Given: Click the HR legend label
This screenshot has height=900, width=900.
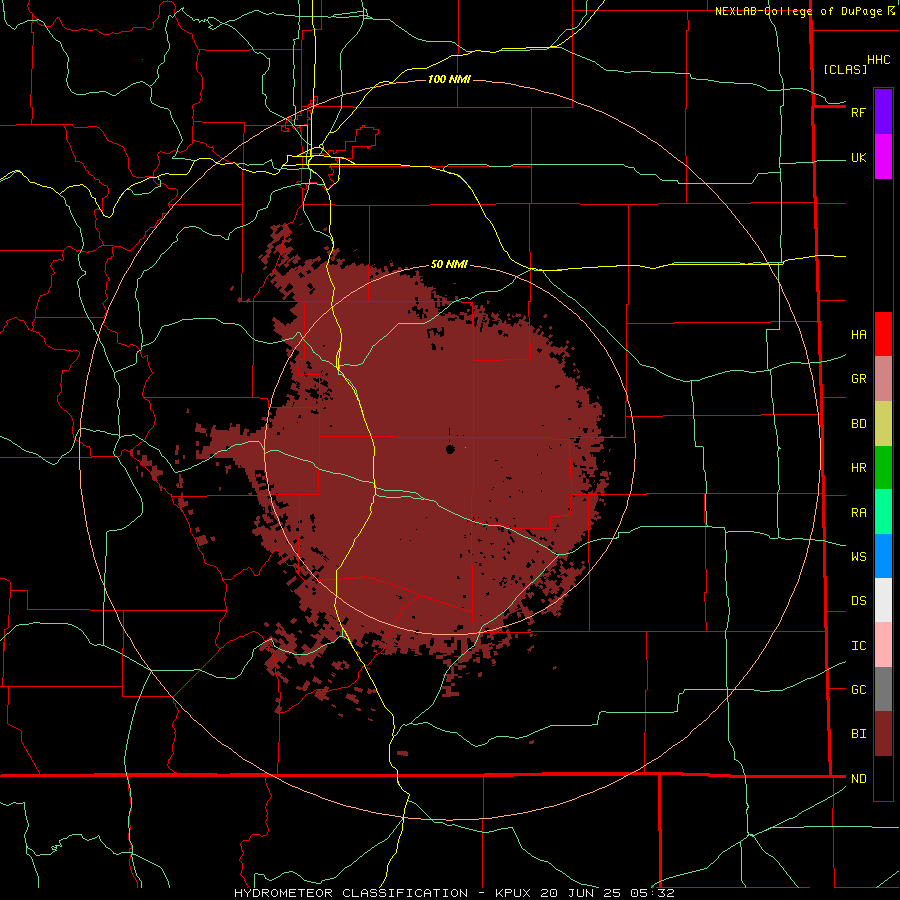Looking at the screenshot, I should (858, 468).
